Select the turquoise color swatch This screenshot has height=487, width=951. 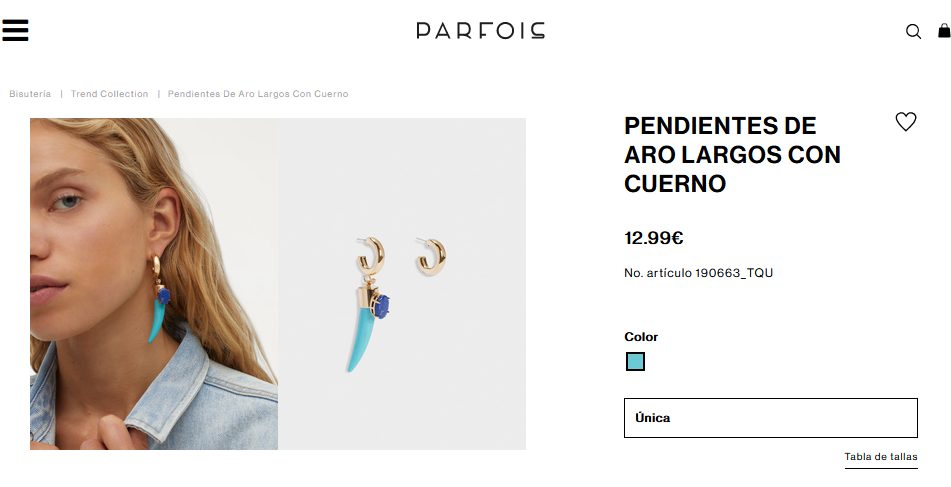(635, 361)
